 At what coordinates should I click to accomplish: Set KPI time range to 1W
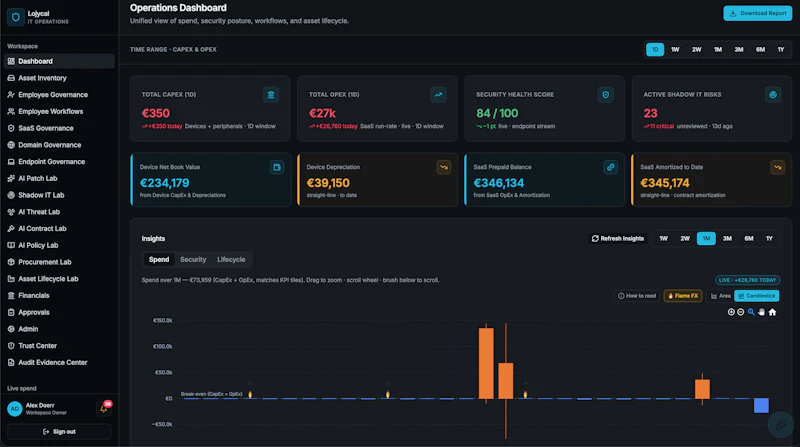[676, 49]
